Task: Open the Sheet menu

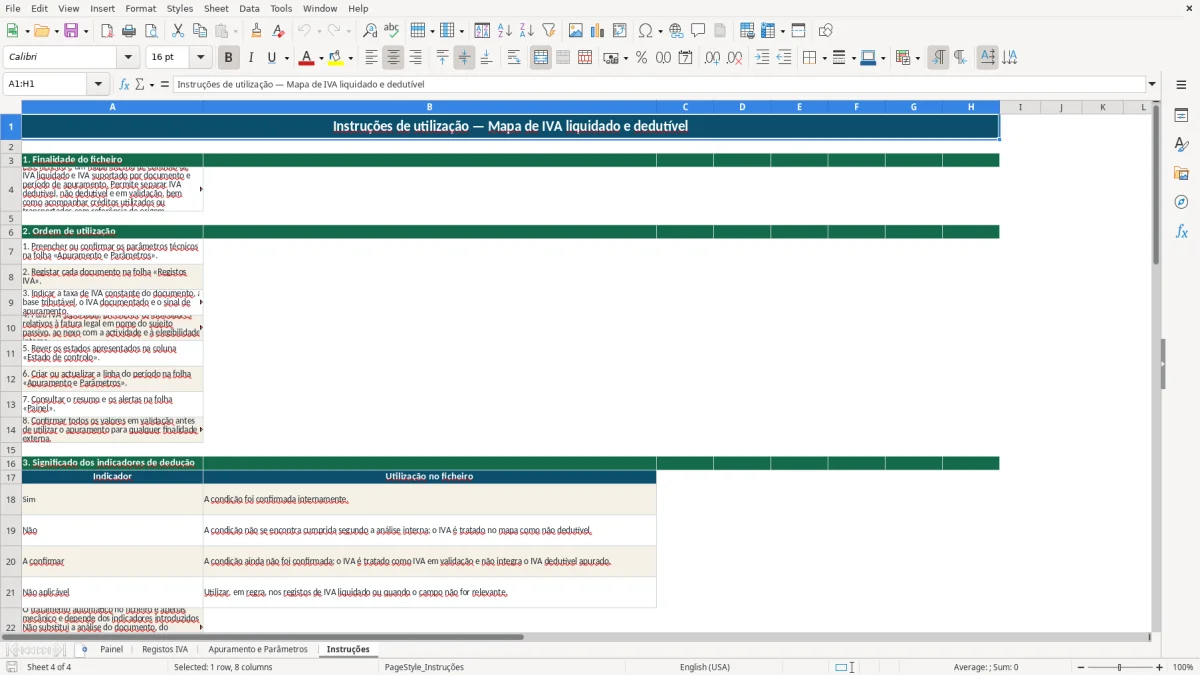Action: [216, 8]
